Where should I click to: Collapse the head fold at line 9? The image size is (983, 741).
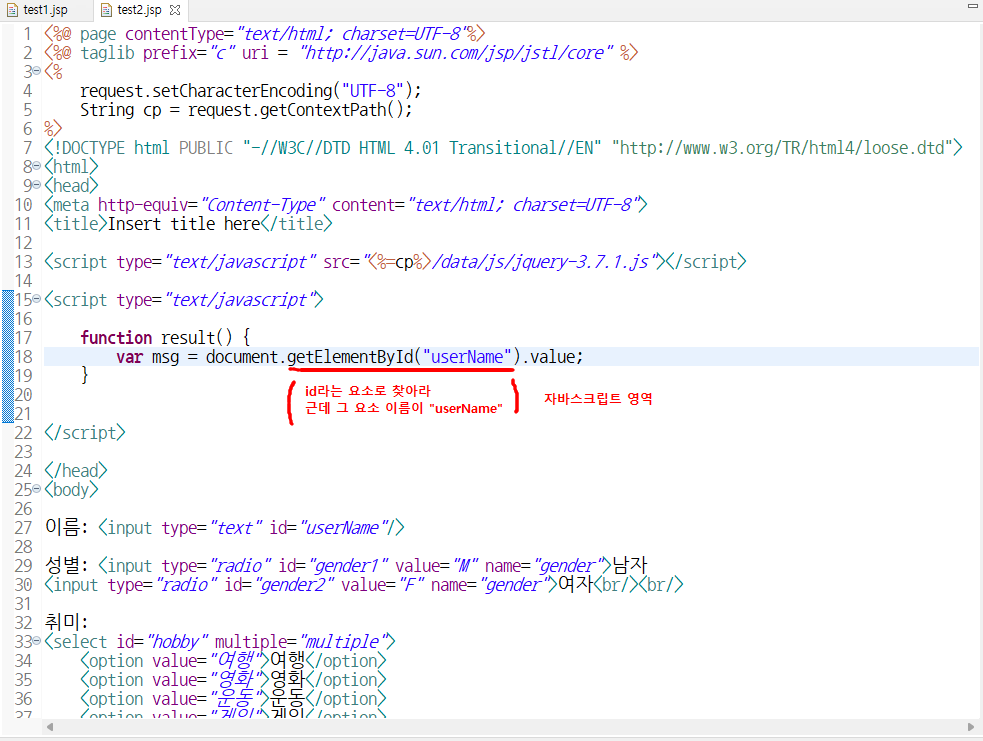coord(36,185)
